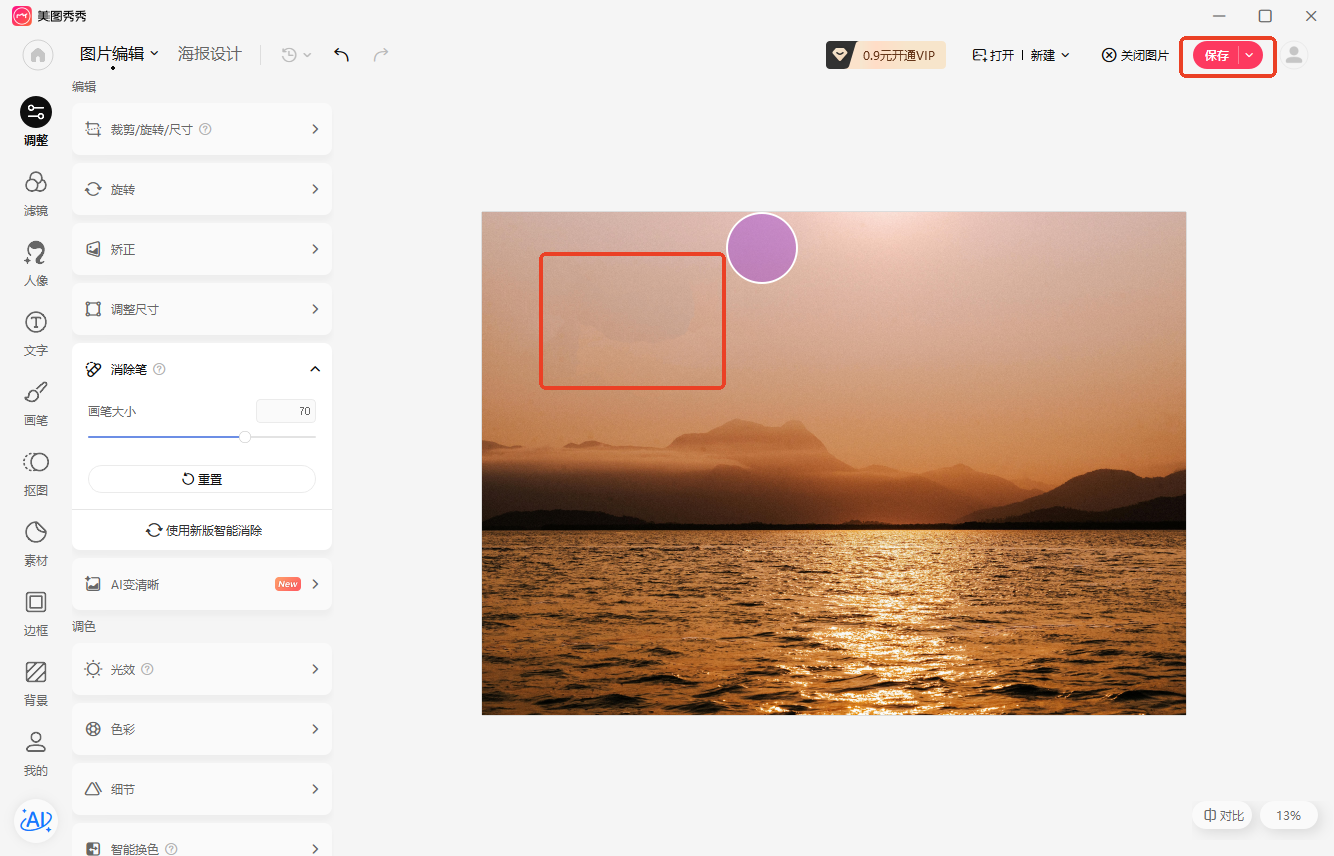Click 打开 to open an image
Image resolution: width=1334 pixels, height=856 pixels.
click(x=993, y=55)
